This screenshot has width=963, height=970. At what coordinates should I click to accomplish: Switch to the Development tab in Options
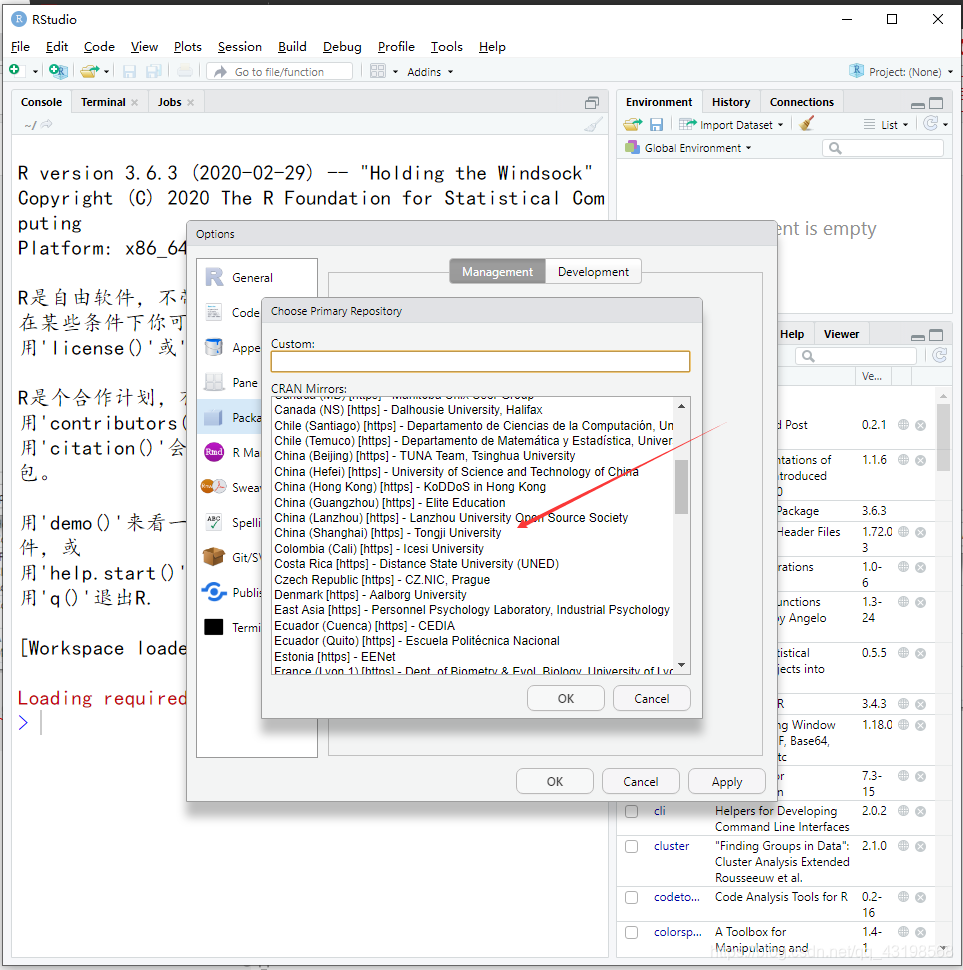pyautogui.click(x=593, y=272)
